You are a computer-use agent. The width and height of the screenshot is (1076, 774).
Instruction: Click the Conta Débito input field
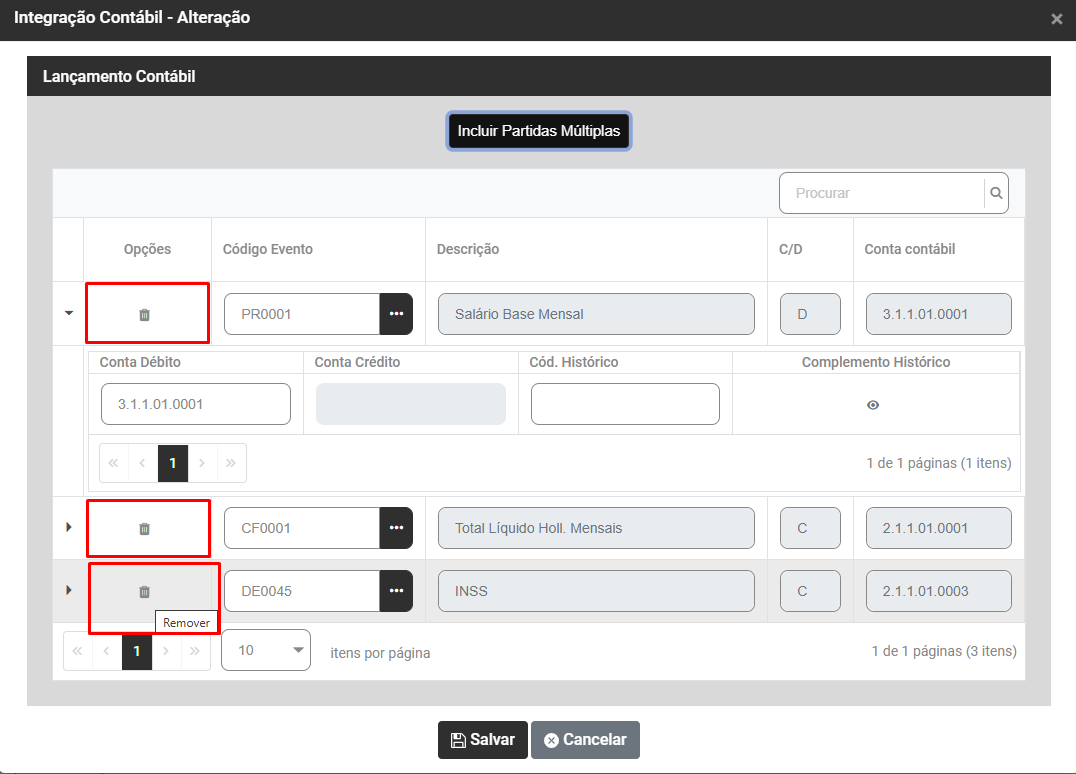coord(196,404)
